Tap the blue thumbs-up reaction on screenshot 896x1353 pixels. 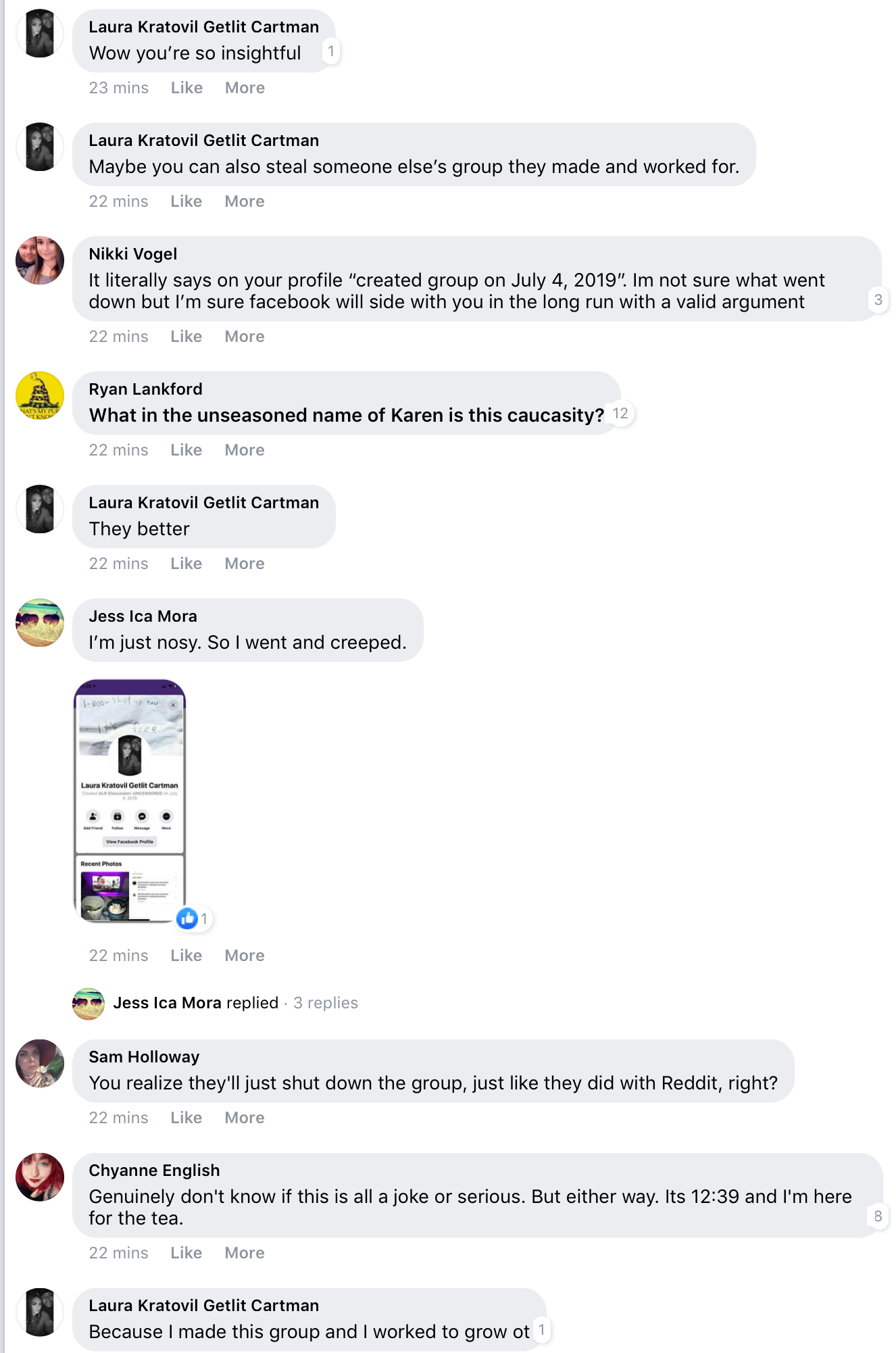(x=187, y=918)
